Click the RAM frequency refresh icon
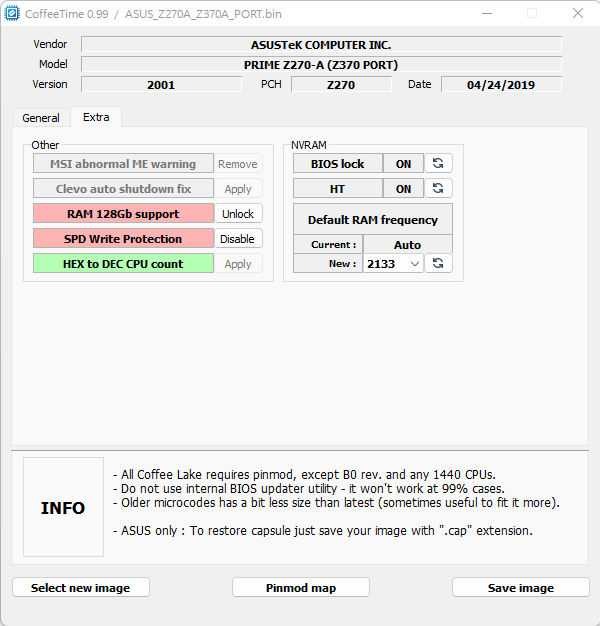 [x=438, y=263]
